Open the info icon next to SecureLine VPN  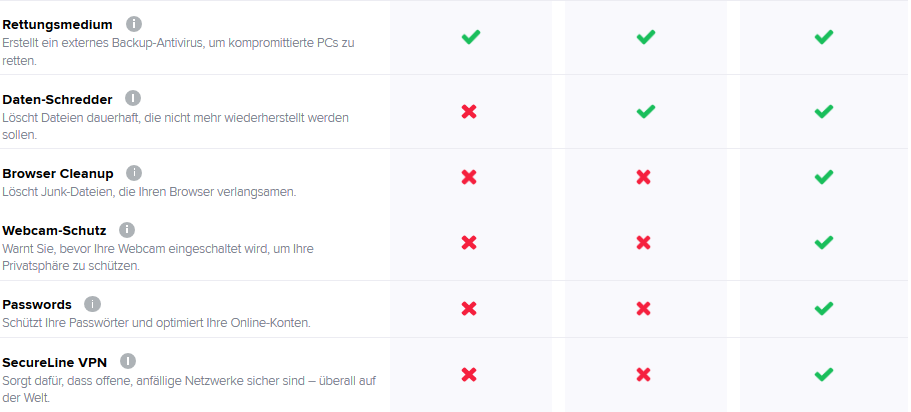(x=127, y=361)
